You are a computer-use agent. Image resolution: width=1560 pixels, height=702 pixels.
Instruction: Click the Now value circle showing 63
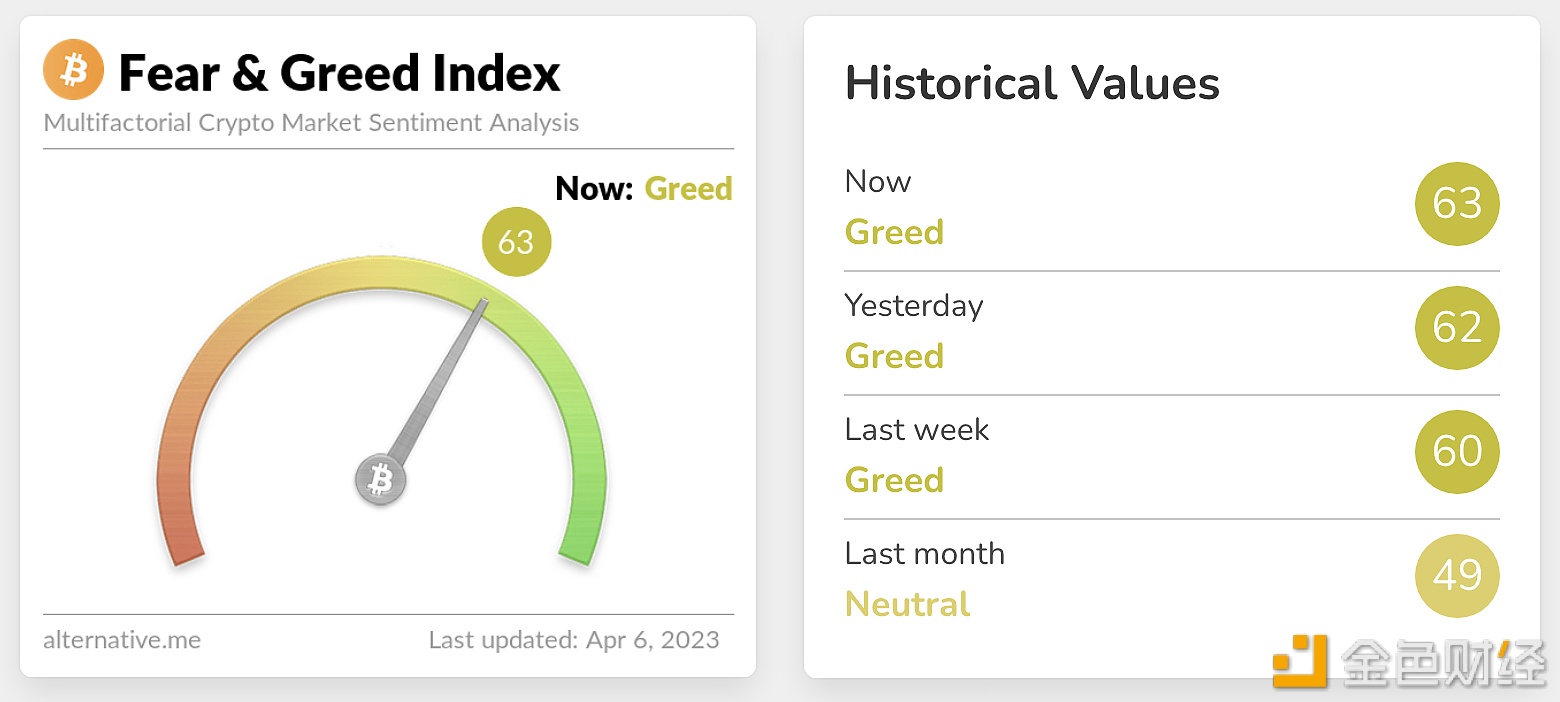pos(1457,204)
